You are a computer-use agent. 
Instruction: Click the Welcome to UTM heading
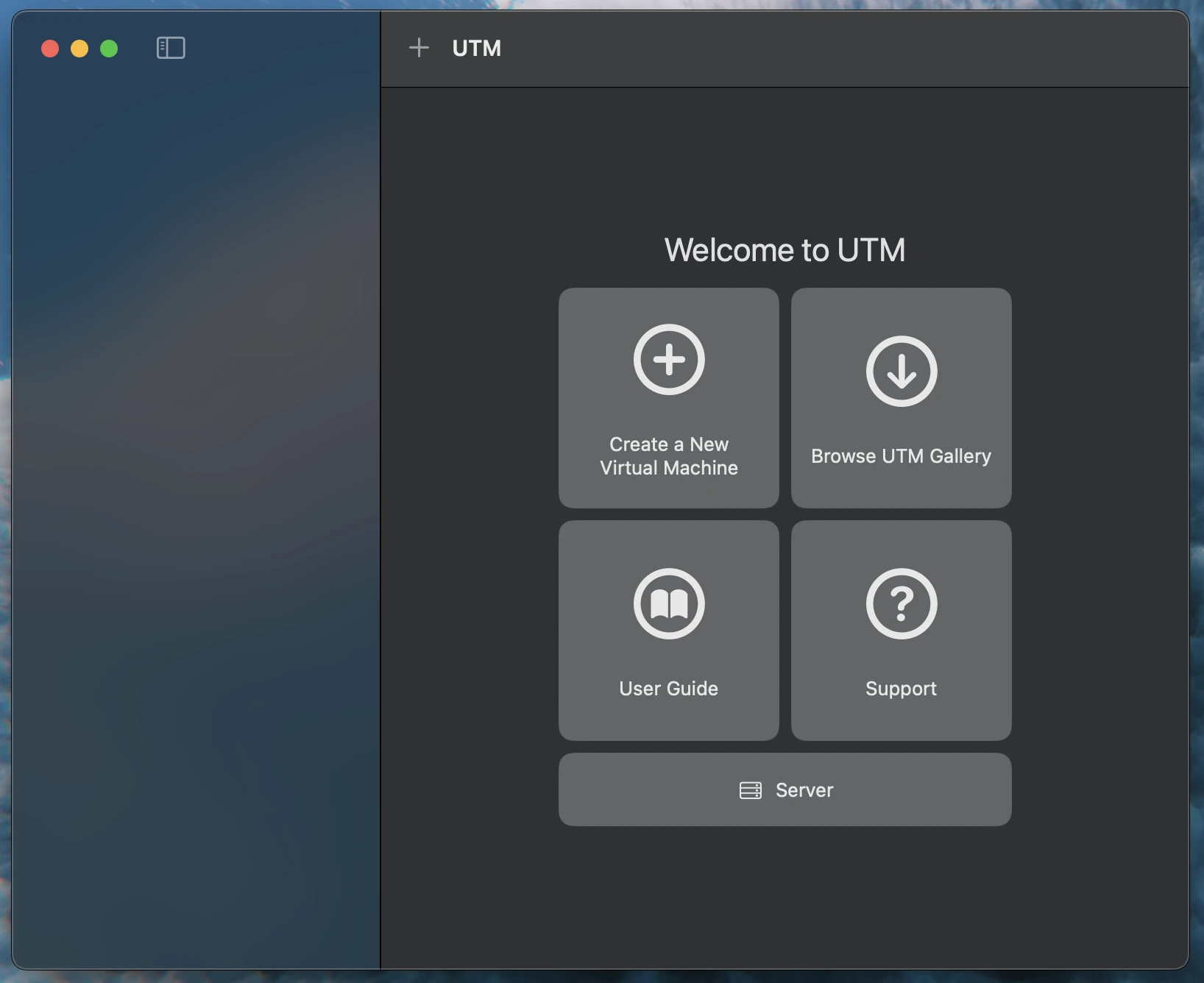pos(785,250)
